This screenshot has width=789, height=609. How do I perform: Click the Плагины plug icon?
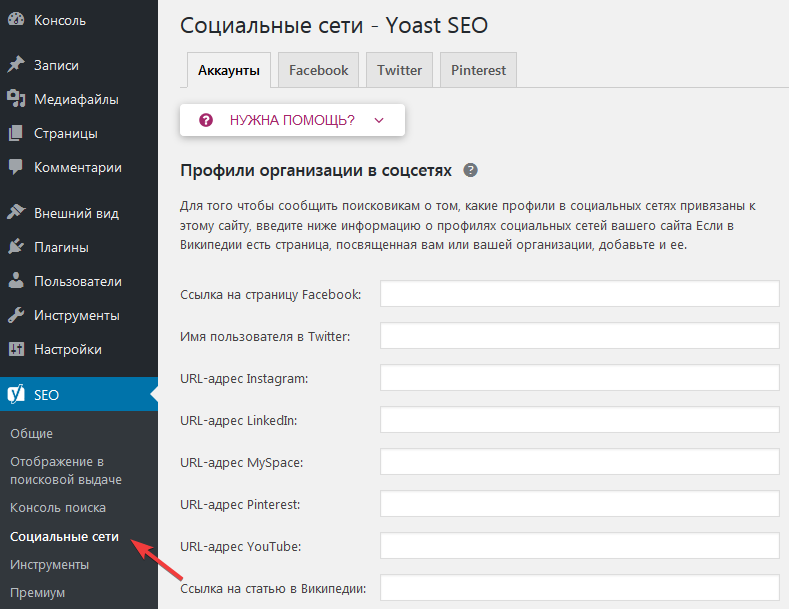pos(16,247)
